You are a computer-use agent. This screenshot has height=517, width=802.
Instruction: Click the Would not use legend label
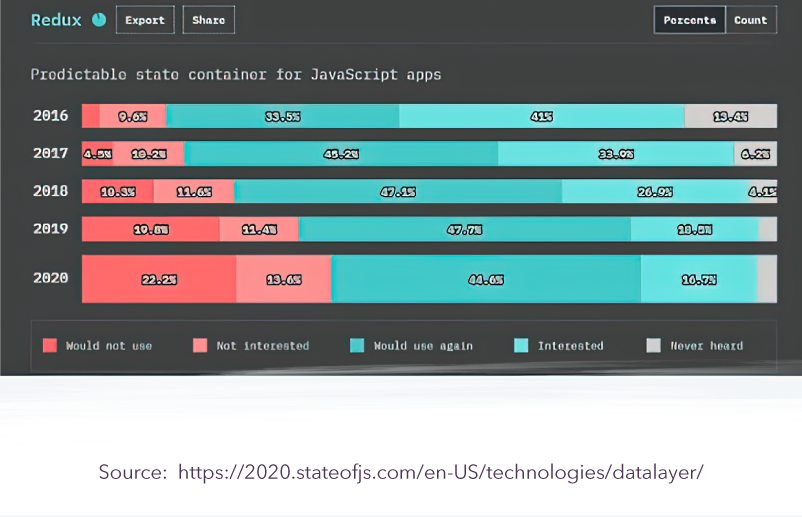coord(109,346)
